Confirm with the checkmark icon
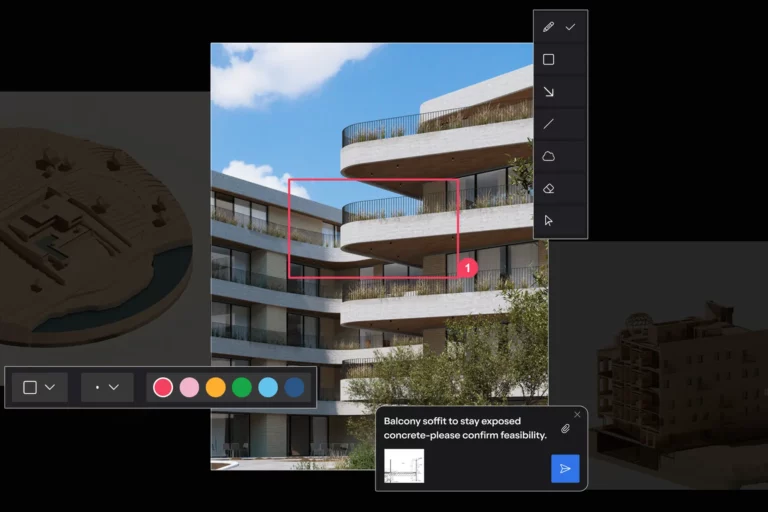Viewport: 768px width, 512px height. coord(570,27)
